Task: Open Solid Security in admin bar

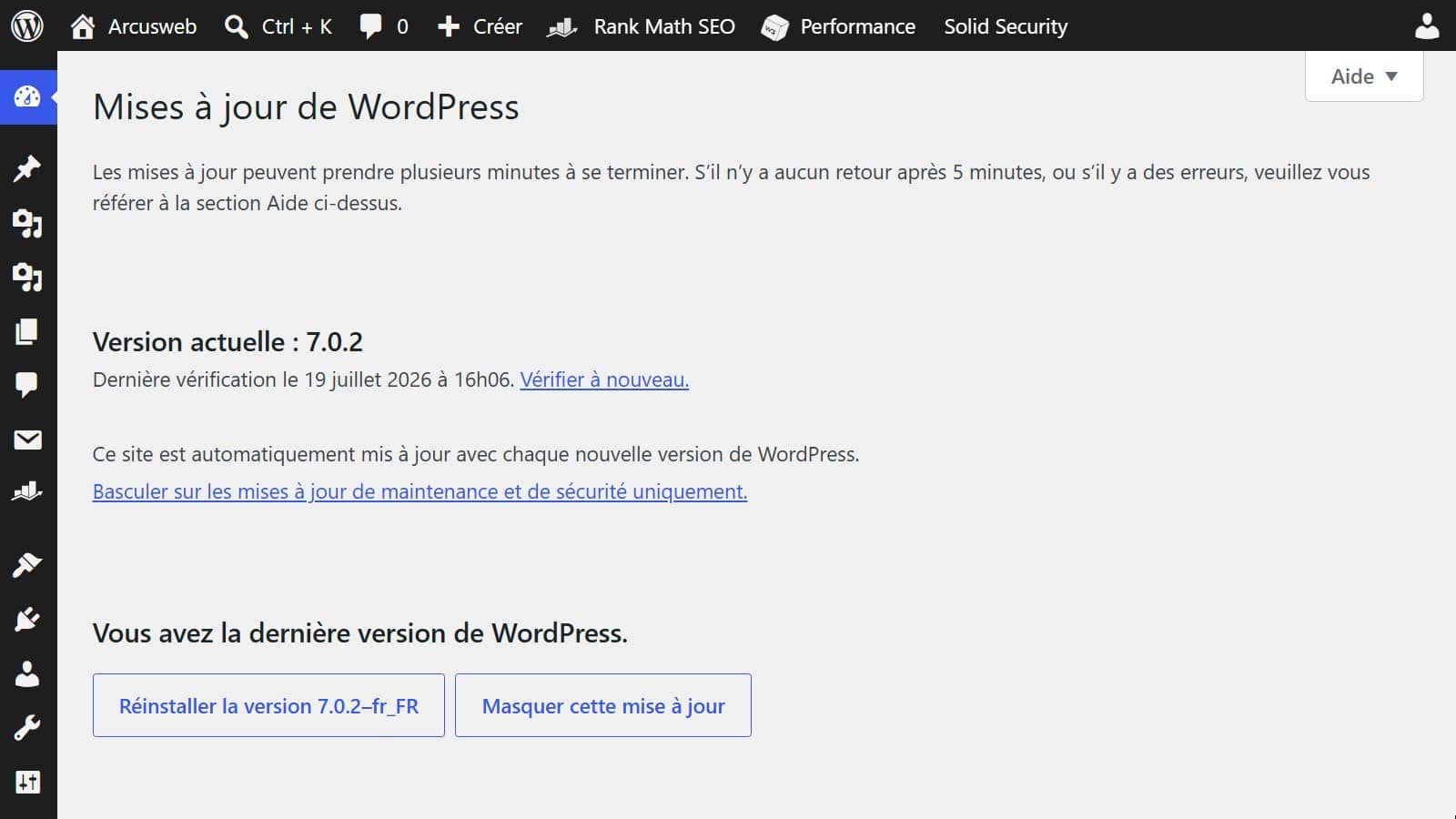Action: [1006, 26]
